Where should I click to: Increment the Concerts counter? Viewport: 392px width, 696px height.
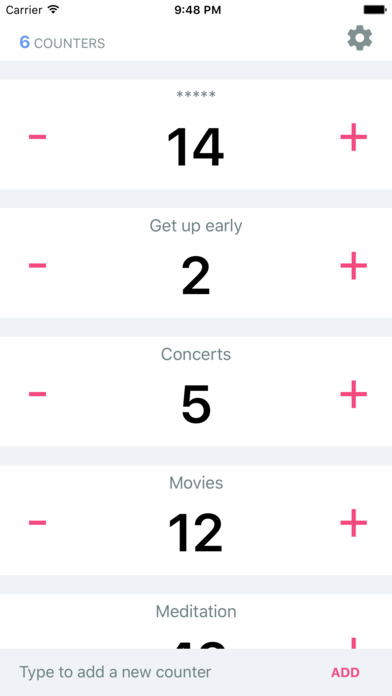click(353, 394)
